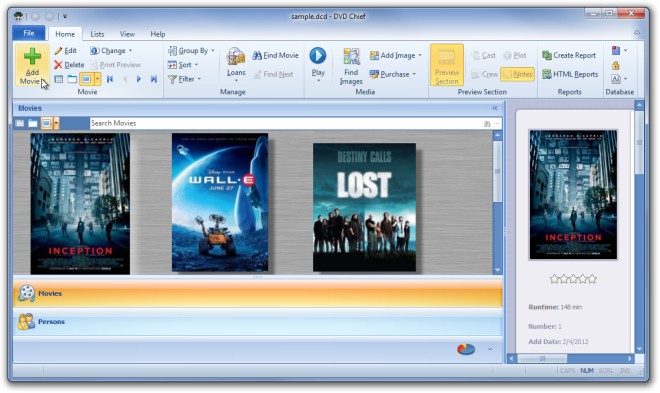Open the Find Images tool
Screen dimensions: 660x393
[x=351, y=66]
